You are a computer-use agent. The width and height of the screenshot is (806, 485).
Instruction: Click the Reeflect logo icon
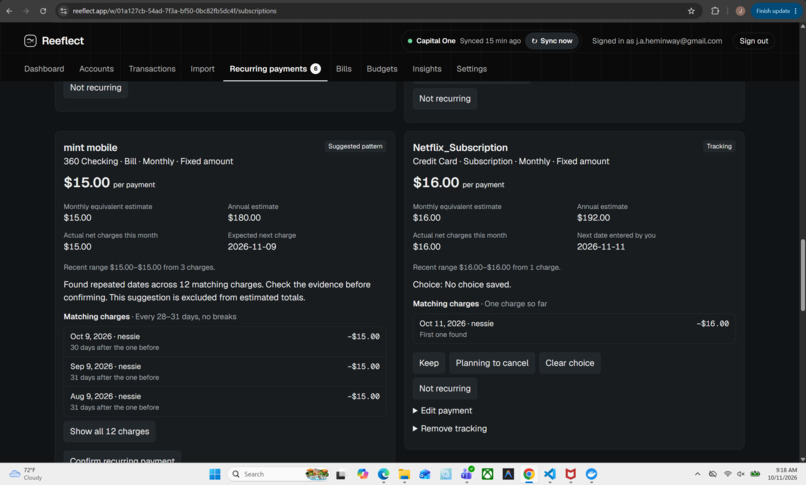point(30,41)
